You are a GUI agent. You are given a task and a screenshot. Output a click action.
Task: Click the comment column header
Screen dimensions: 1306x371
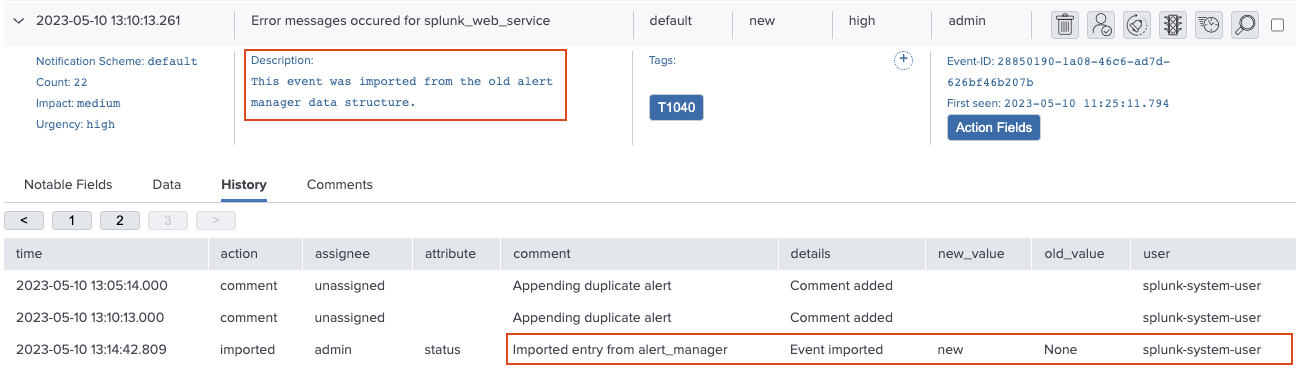[x=639, y=254]
